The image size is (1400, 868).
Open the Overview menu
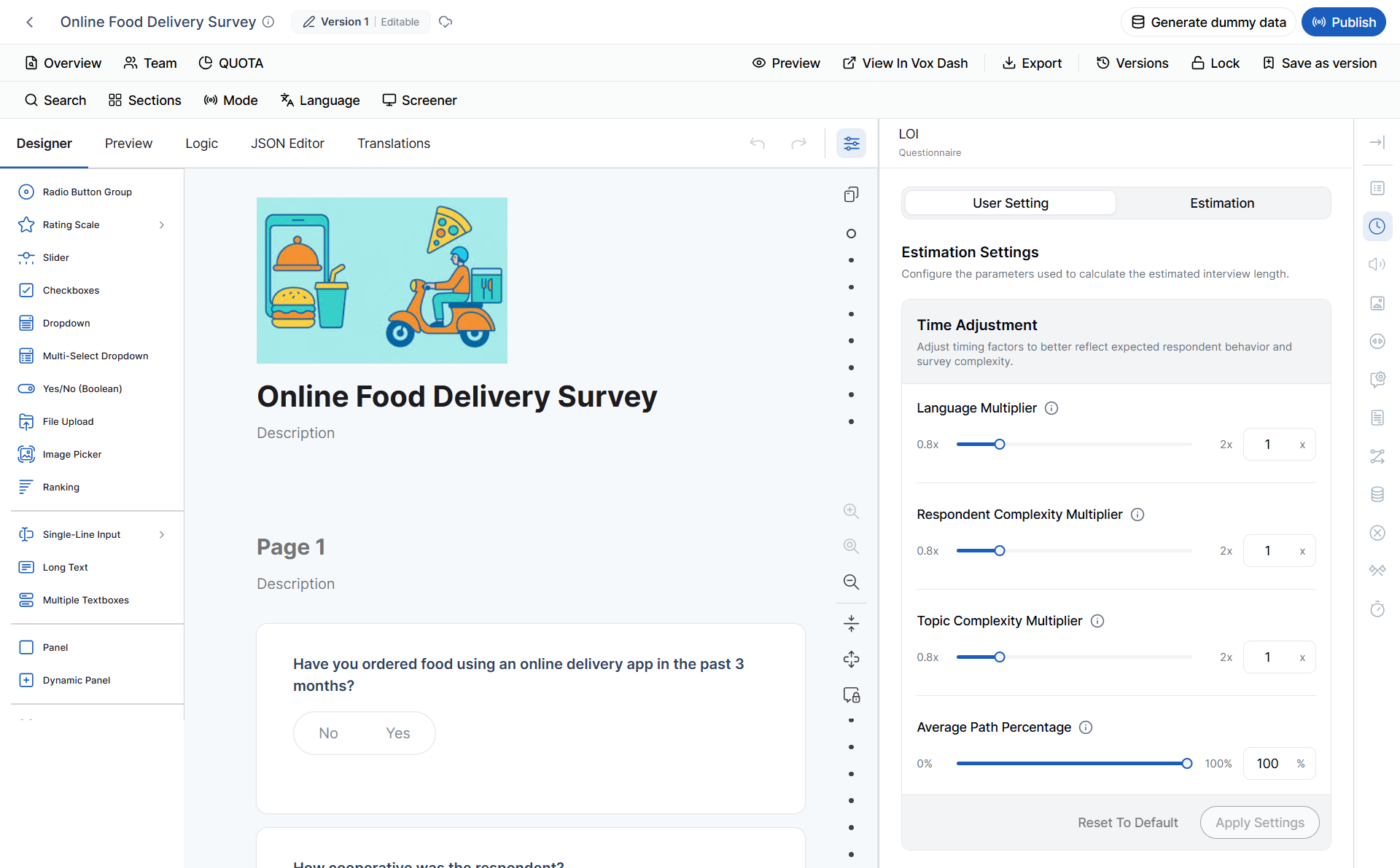(x=63, y=63)
